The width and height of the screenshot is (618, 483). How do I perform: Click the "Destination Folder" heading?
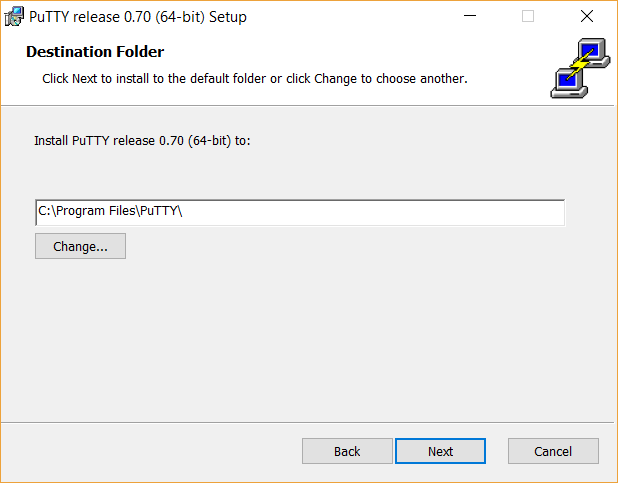pyautogui.click(x=95, y=52)
